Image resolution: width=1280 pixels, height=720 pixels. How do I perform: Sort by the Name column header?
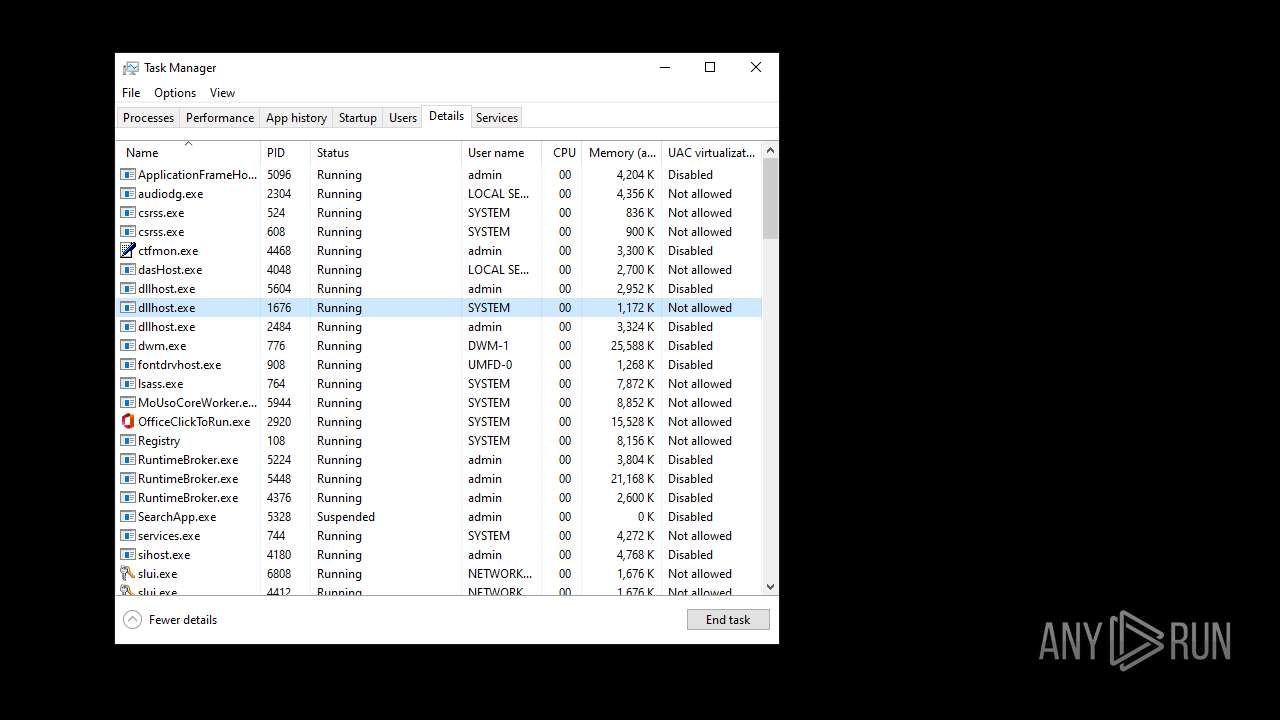click(188, 153)
